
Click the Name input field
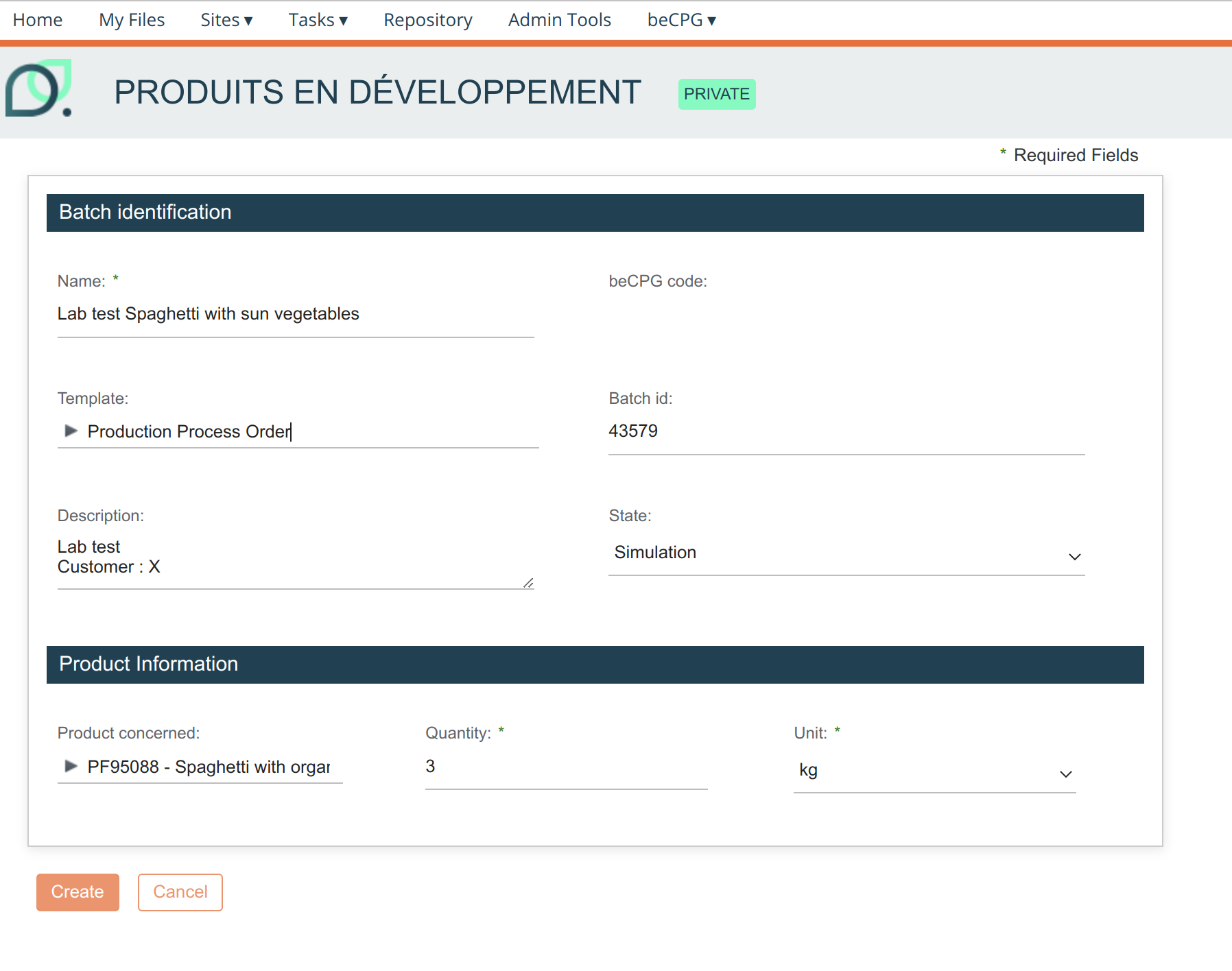pos(296,315)
